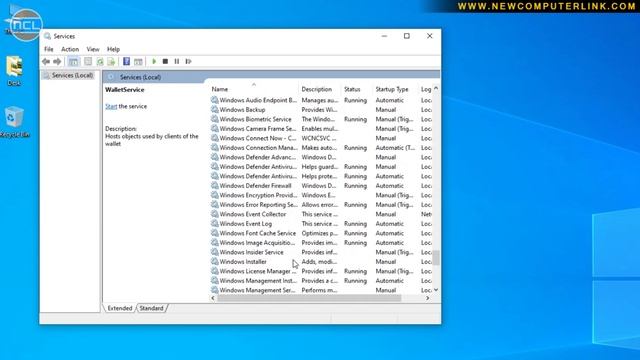
Task: Select the Windows Installer gear icon
Action: pos(215,261)
